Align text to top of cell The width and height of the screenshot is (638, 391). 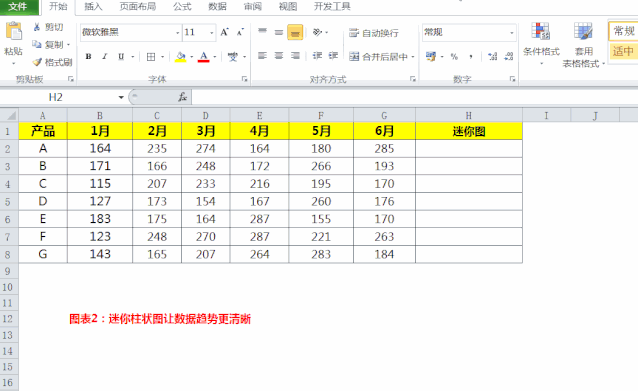262,32
